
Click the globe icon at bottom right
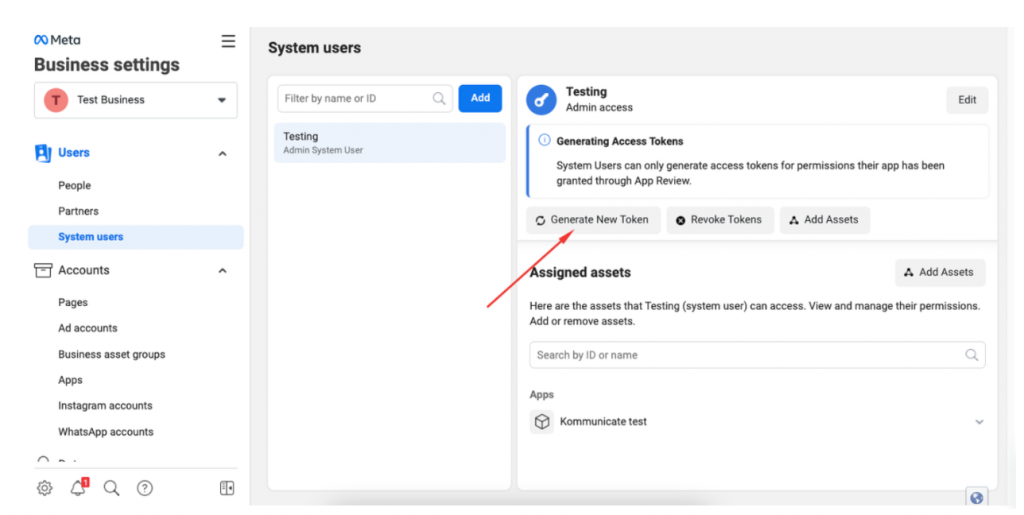point(976,498)
